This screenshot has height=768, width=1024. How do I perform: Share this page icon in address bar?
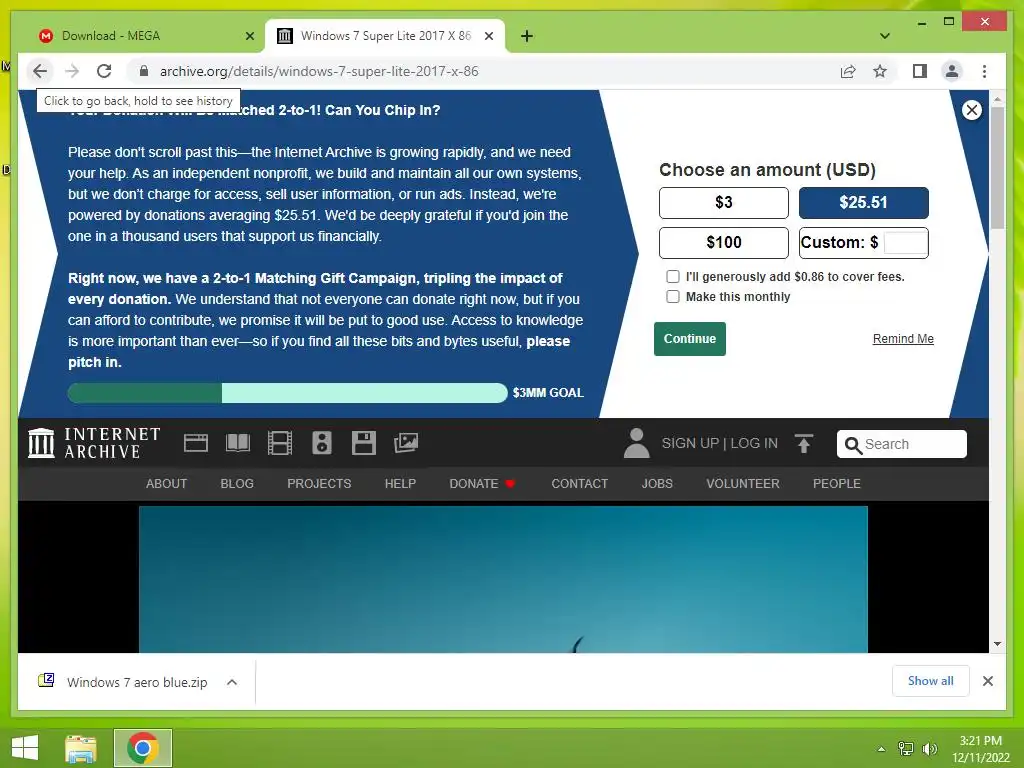(x=848, y=71)
